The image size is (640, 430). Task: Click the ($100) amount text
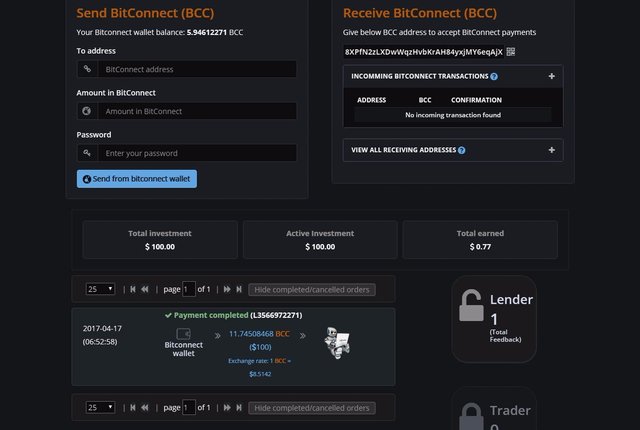pyautogui.click(x=260, y=347)
